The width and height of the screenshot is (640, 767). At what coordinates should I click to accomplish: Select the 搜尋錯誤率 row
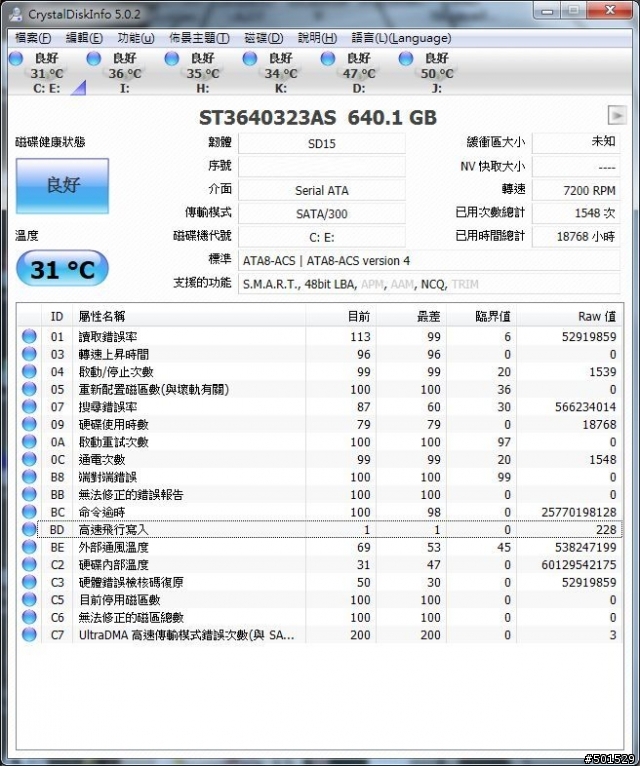tap(320, 407)
